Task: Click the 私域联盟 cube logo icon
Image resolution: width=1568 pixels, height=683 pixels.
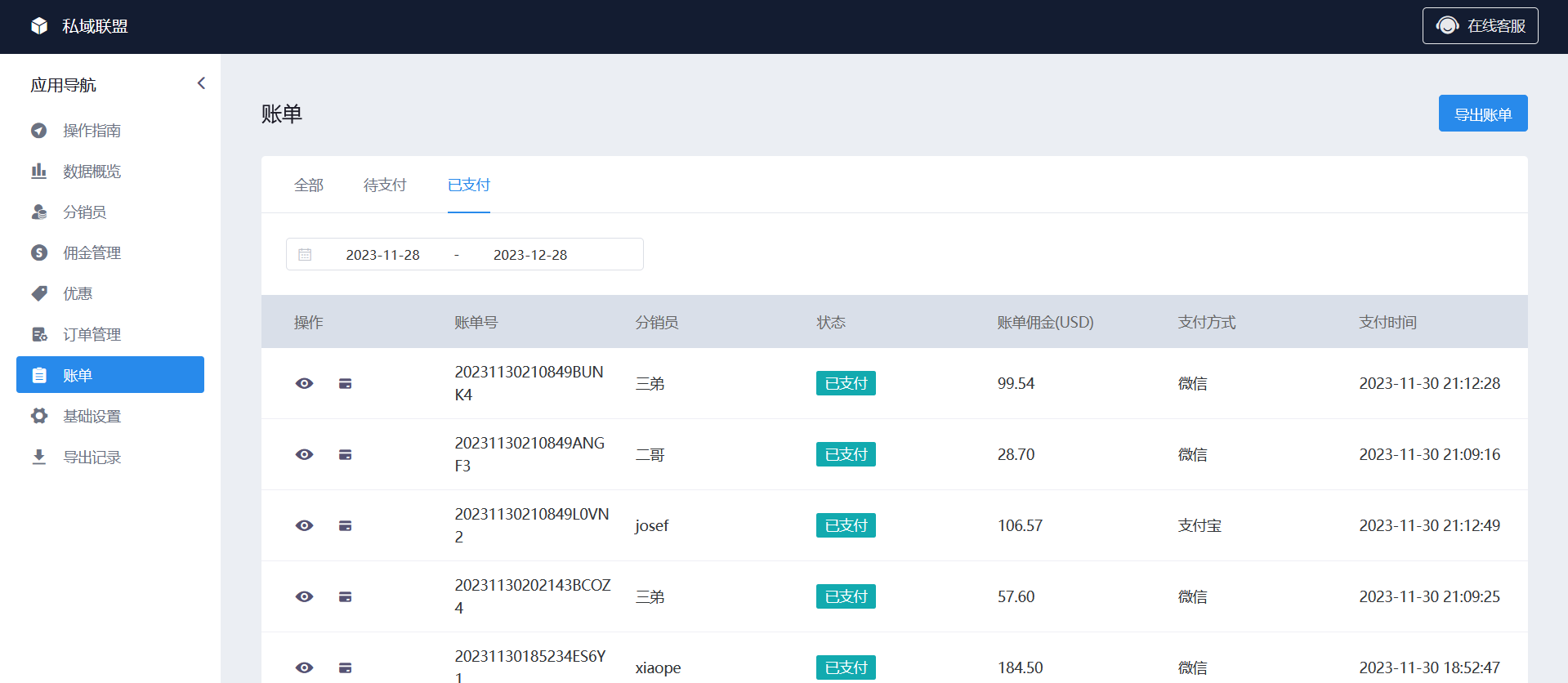Action: click(x=39, y=26)
